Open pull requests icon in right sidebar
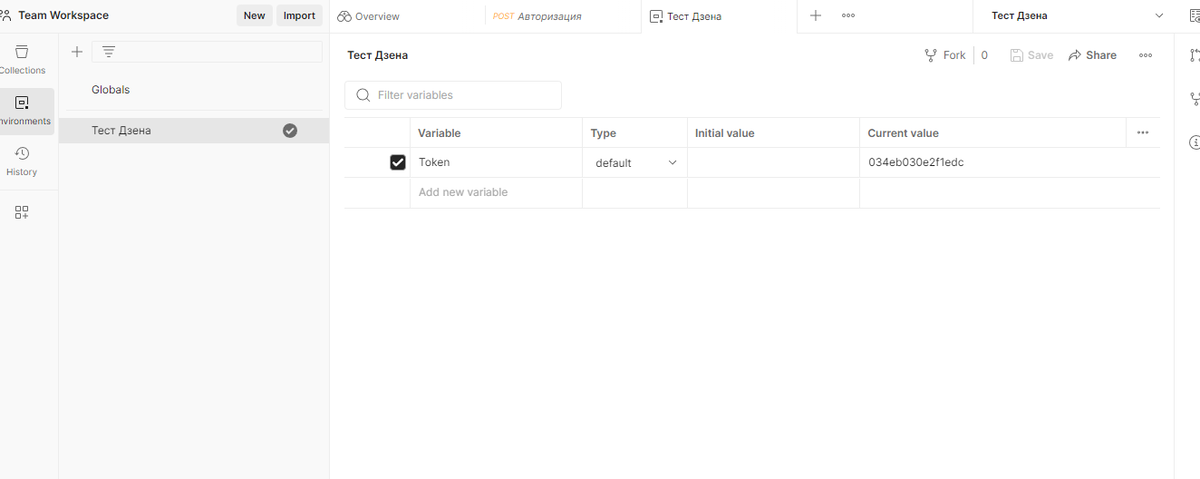The image size is (1200, 479). pos(1193,55)
